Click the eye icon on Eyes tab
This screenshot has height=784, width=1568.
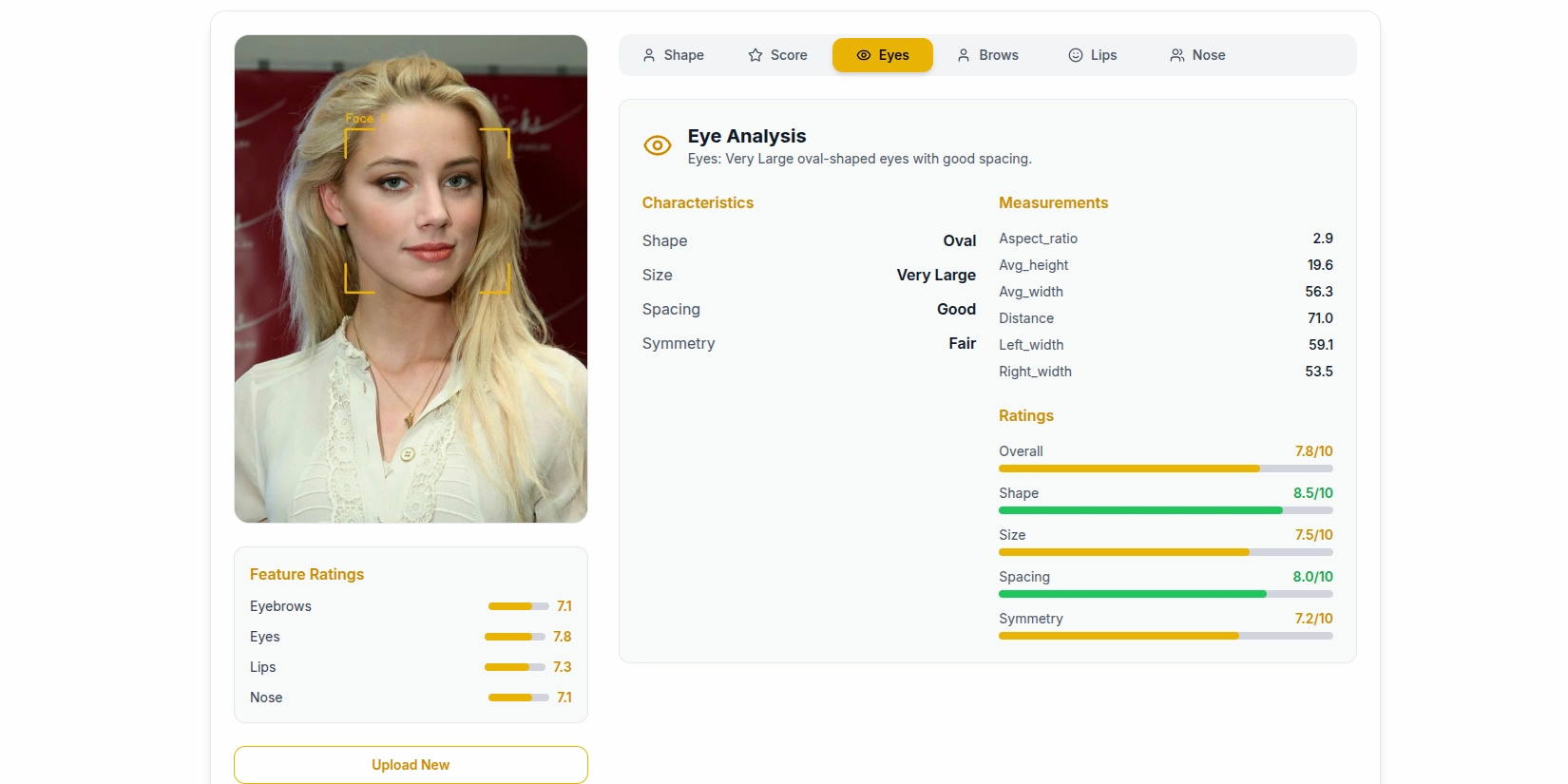(864, 55)
